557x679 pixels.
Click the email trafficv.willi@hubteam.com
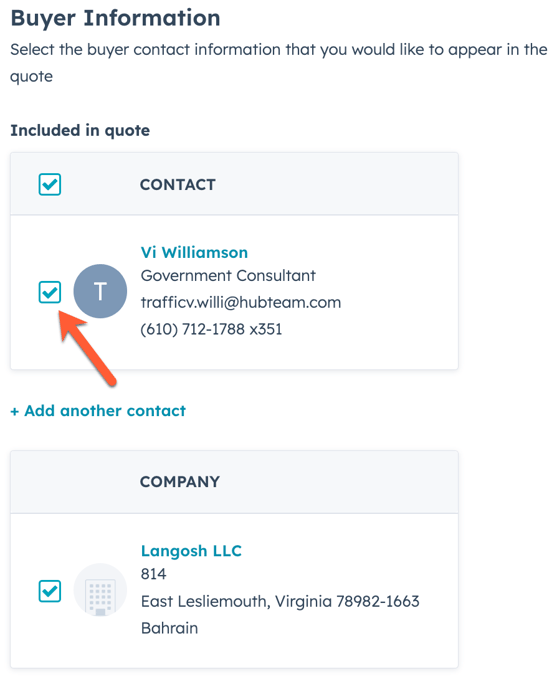(241, 302)
